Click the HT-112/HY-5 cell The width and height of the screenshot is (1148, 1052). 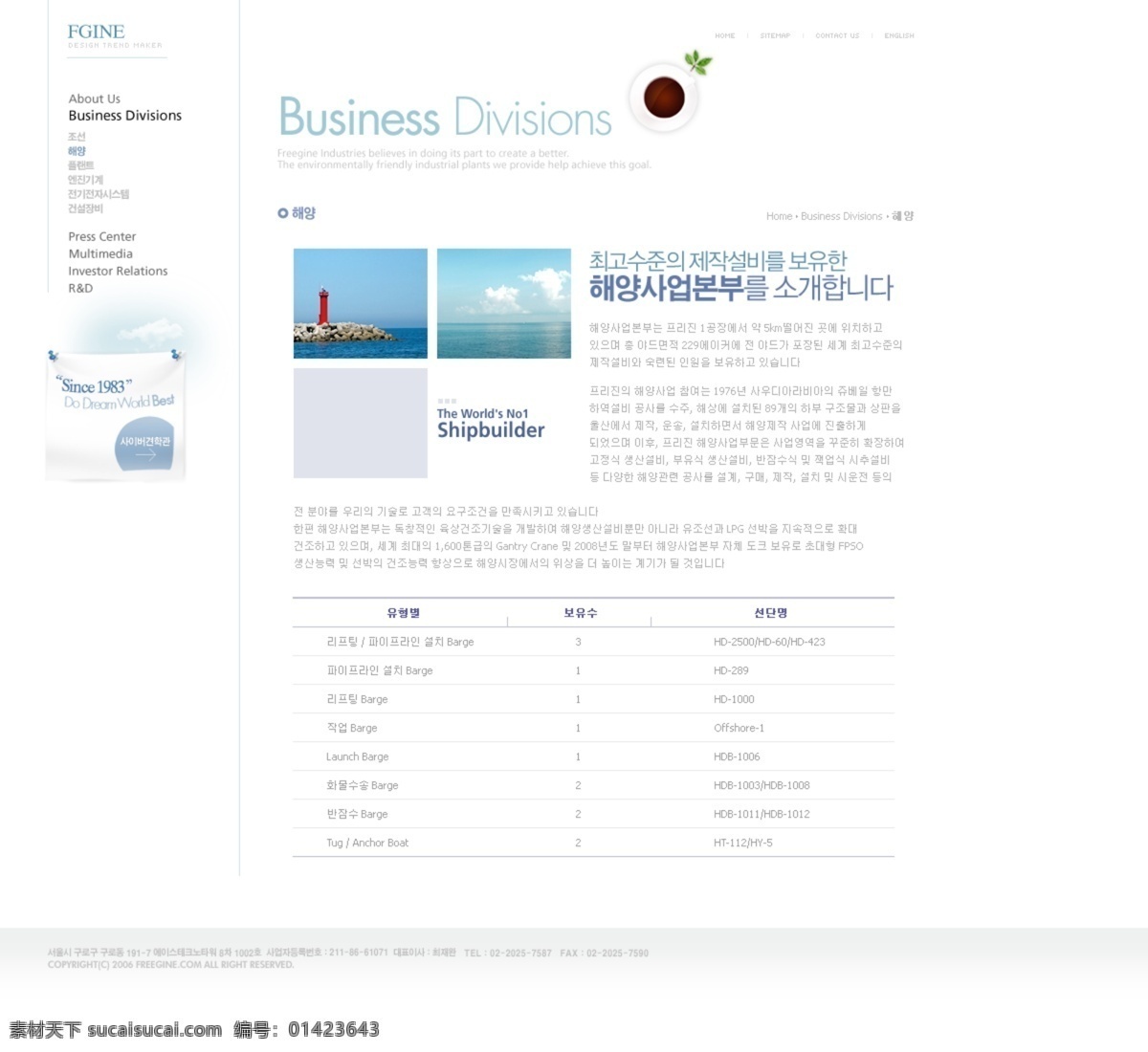pos(742,843)
